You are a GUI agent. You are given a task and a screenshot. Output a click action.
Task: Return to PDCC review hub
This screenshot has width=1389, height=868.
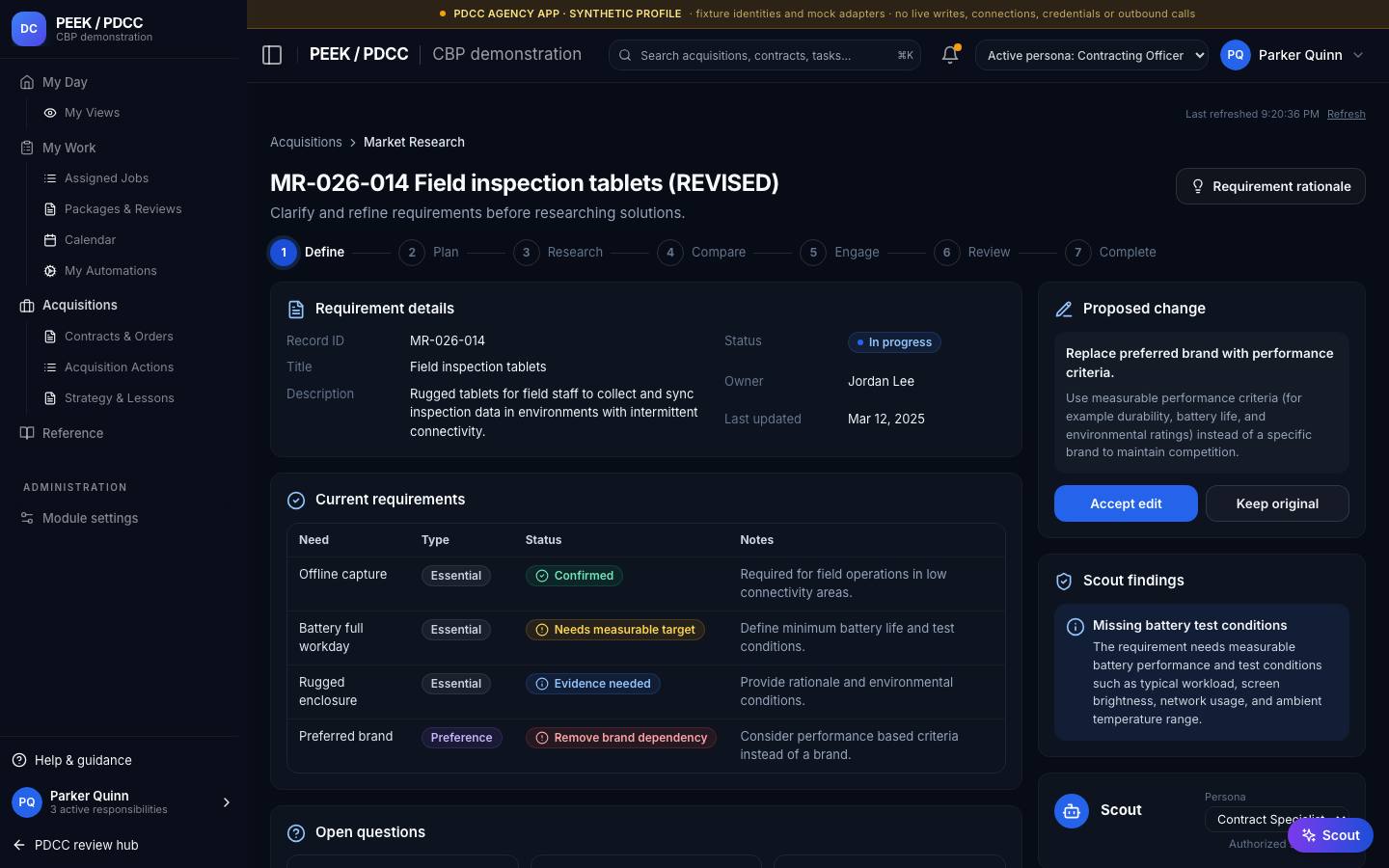pos(75,845)
